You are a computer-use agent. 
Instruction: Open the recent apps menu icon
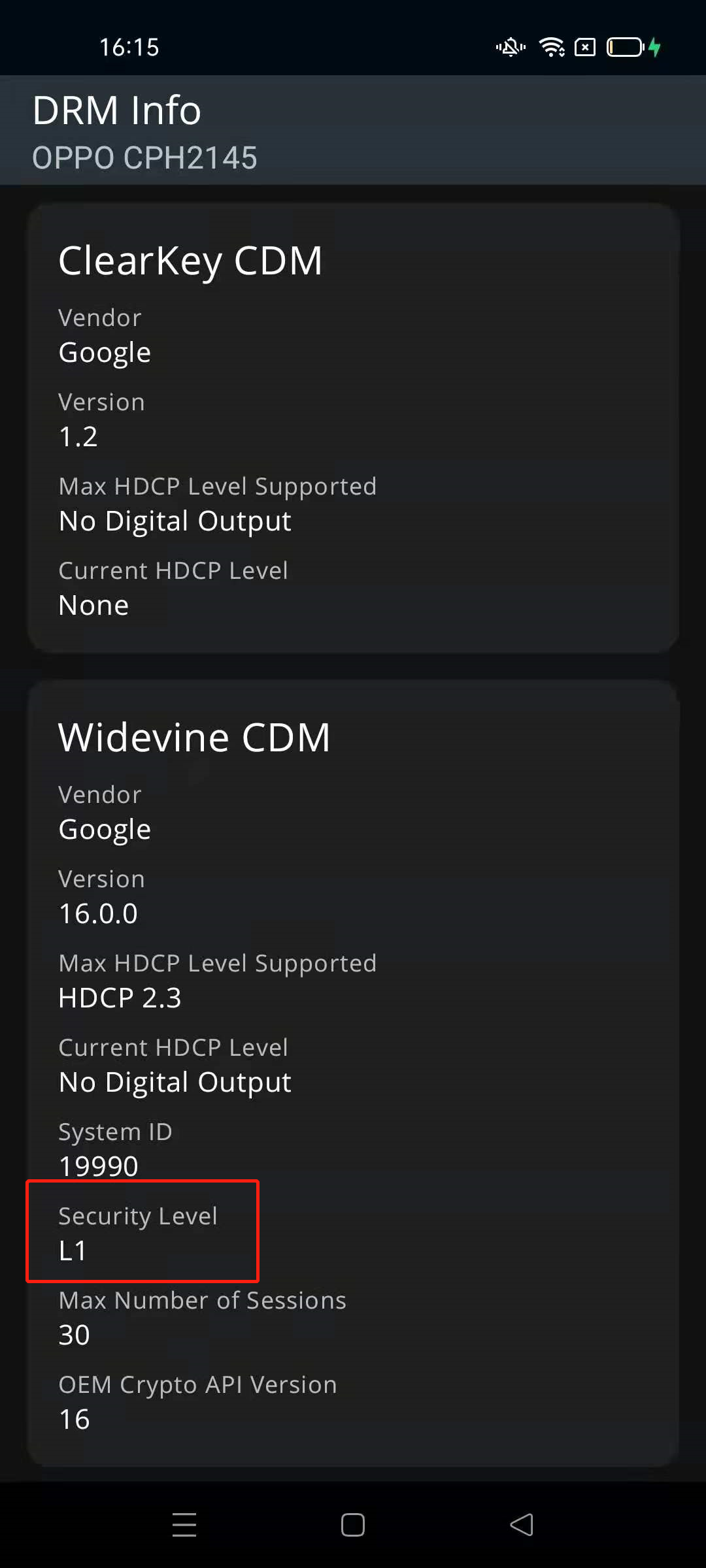pyautogui.click(x=184, y=1525)
